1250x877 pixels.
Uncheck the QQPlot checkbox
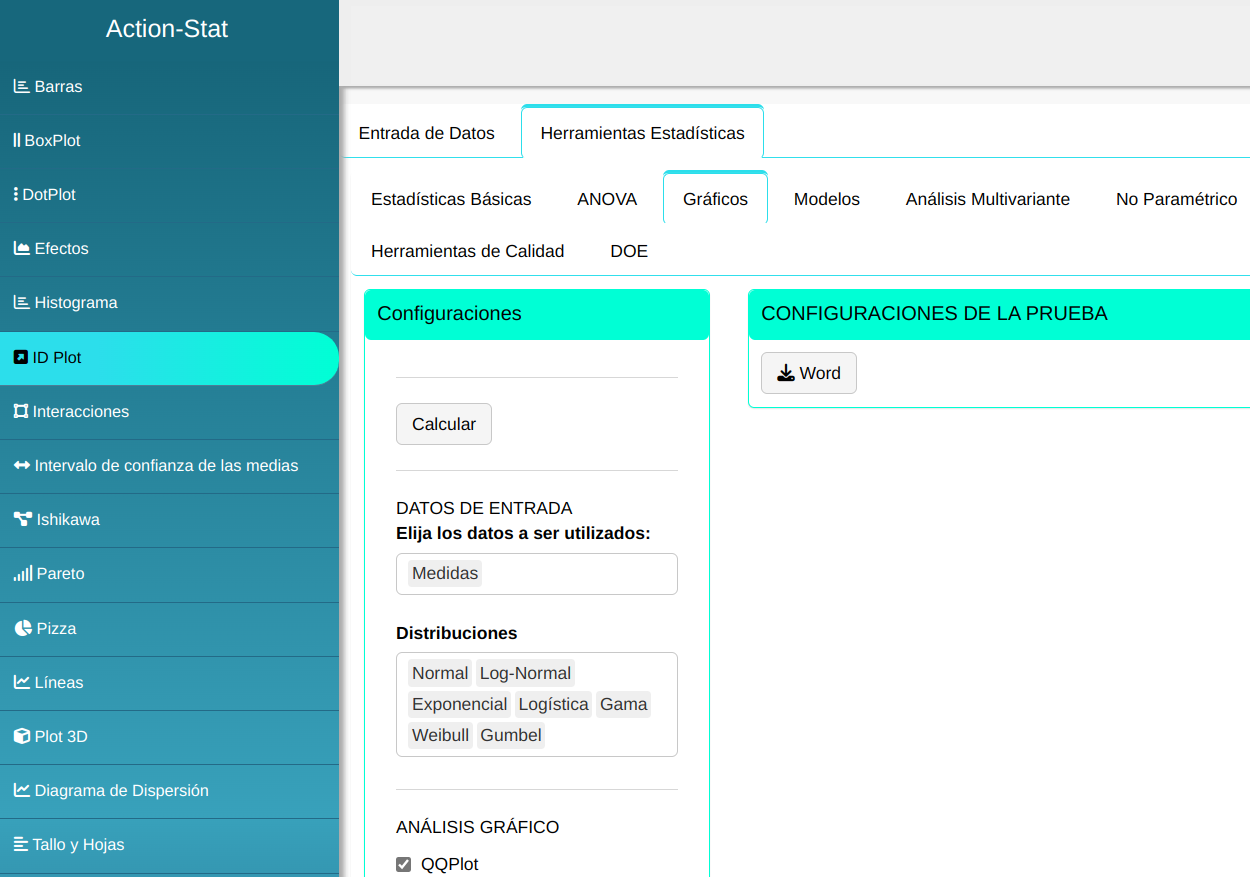404,865
